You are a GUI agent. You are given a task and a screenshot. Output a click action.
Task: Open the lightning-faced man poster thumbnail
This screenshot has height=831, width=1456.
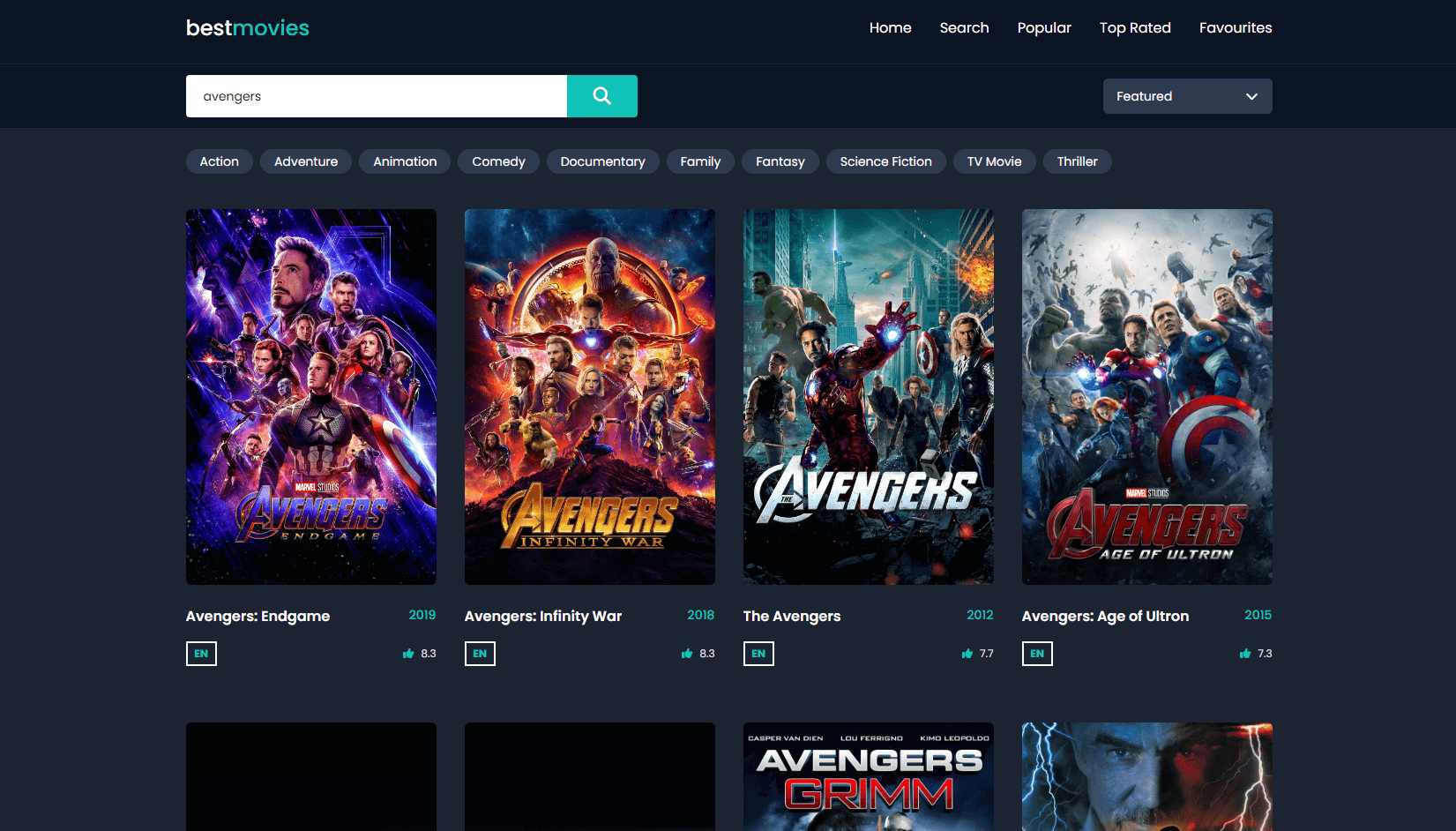click(x=1147, y=777)
